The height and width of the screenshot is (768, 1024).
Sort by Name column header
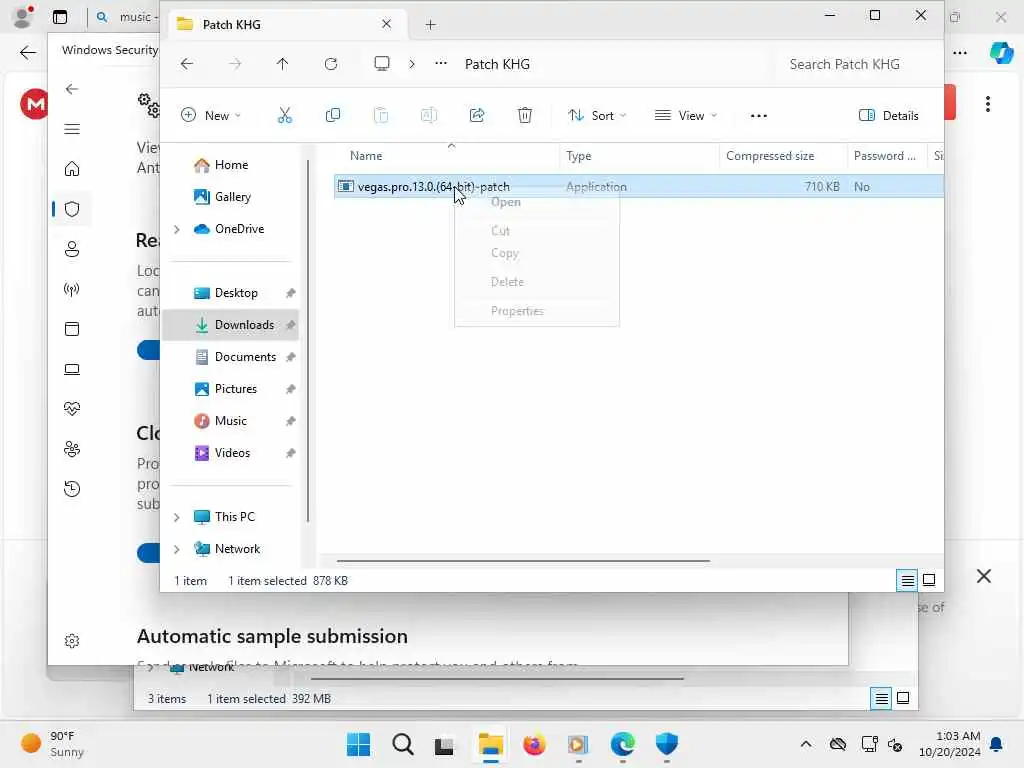pos(366,156)
